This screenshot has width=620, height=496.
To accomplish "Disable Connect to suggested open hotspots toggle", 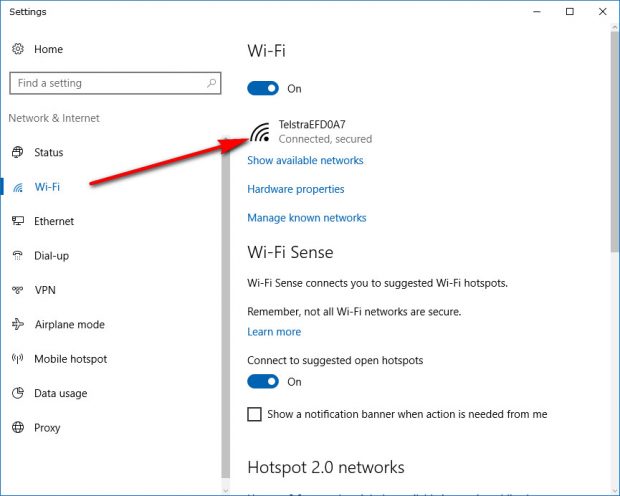I will click(263, 381).
